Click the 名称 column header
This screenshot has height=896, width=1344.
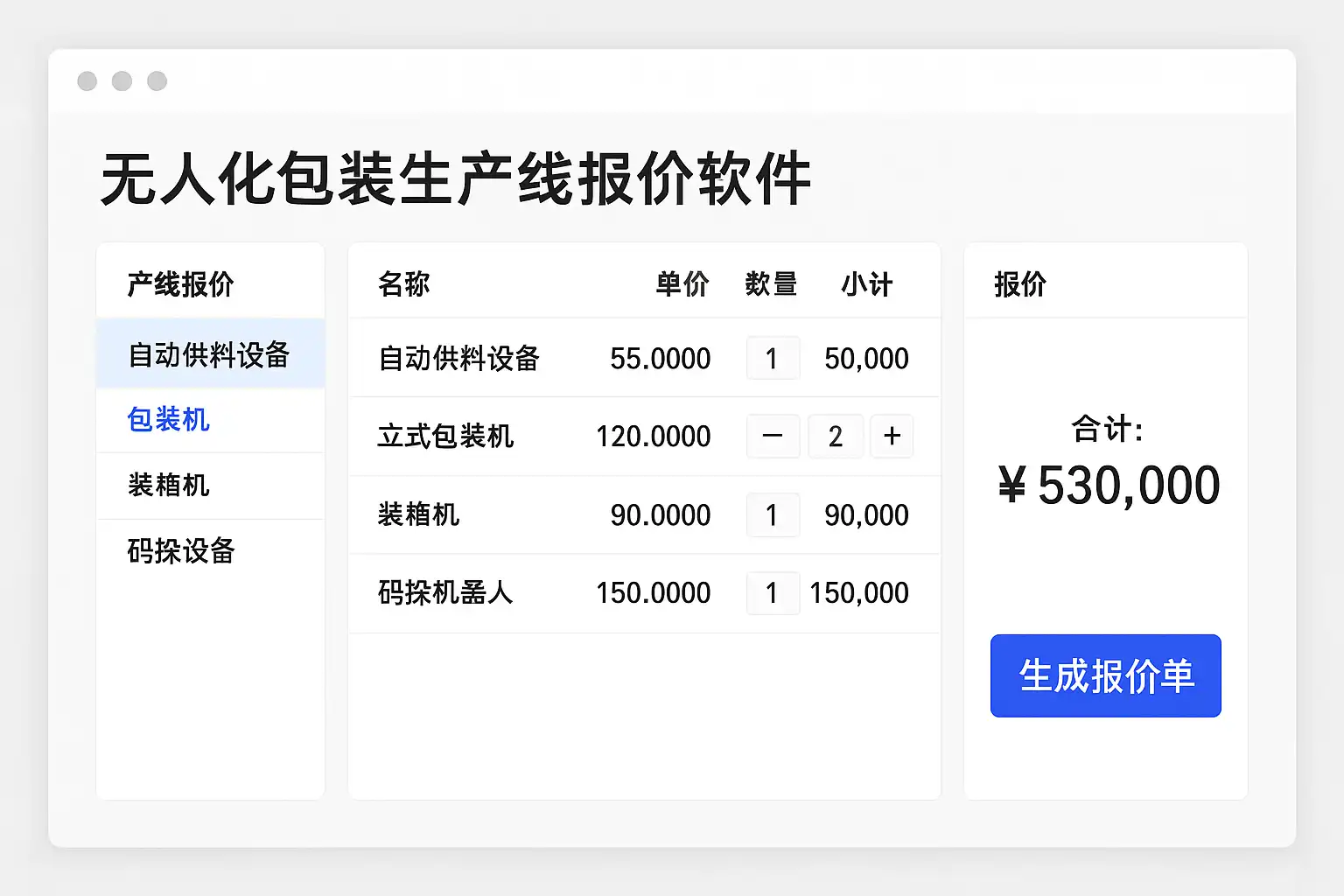(404, 283)
